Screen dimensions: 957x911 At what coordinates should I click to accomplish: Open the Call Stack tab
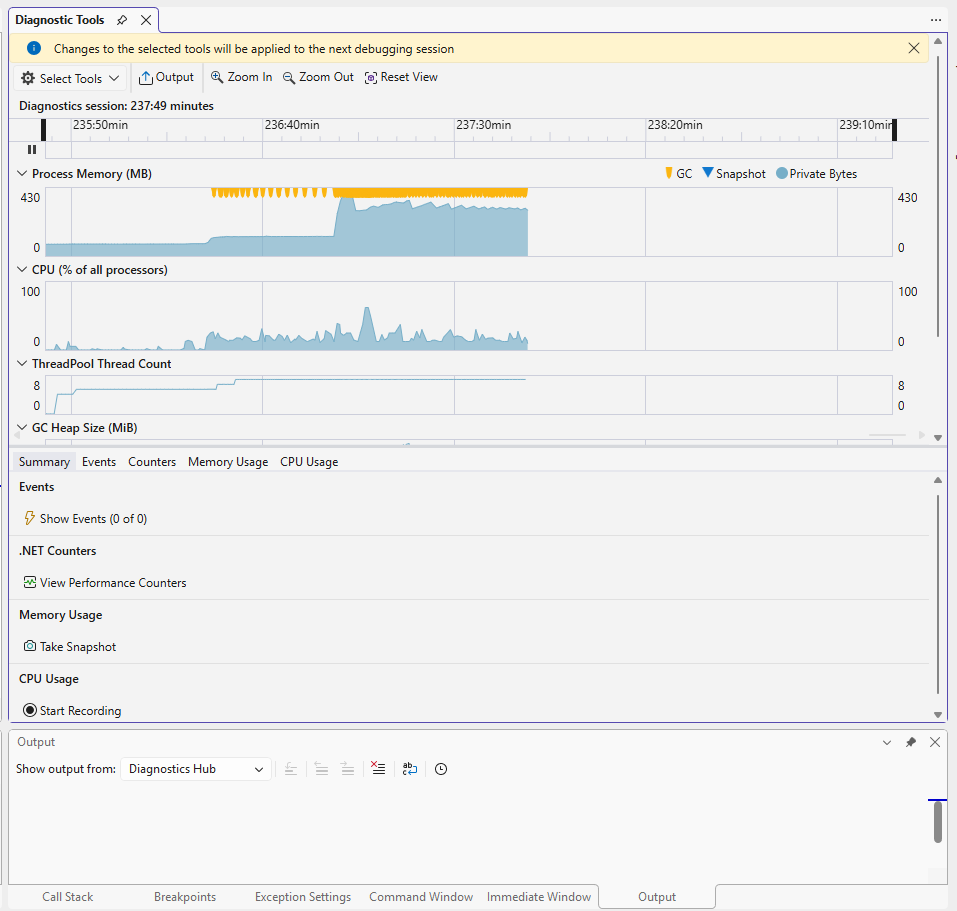[x=68, y=897]
